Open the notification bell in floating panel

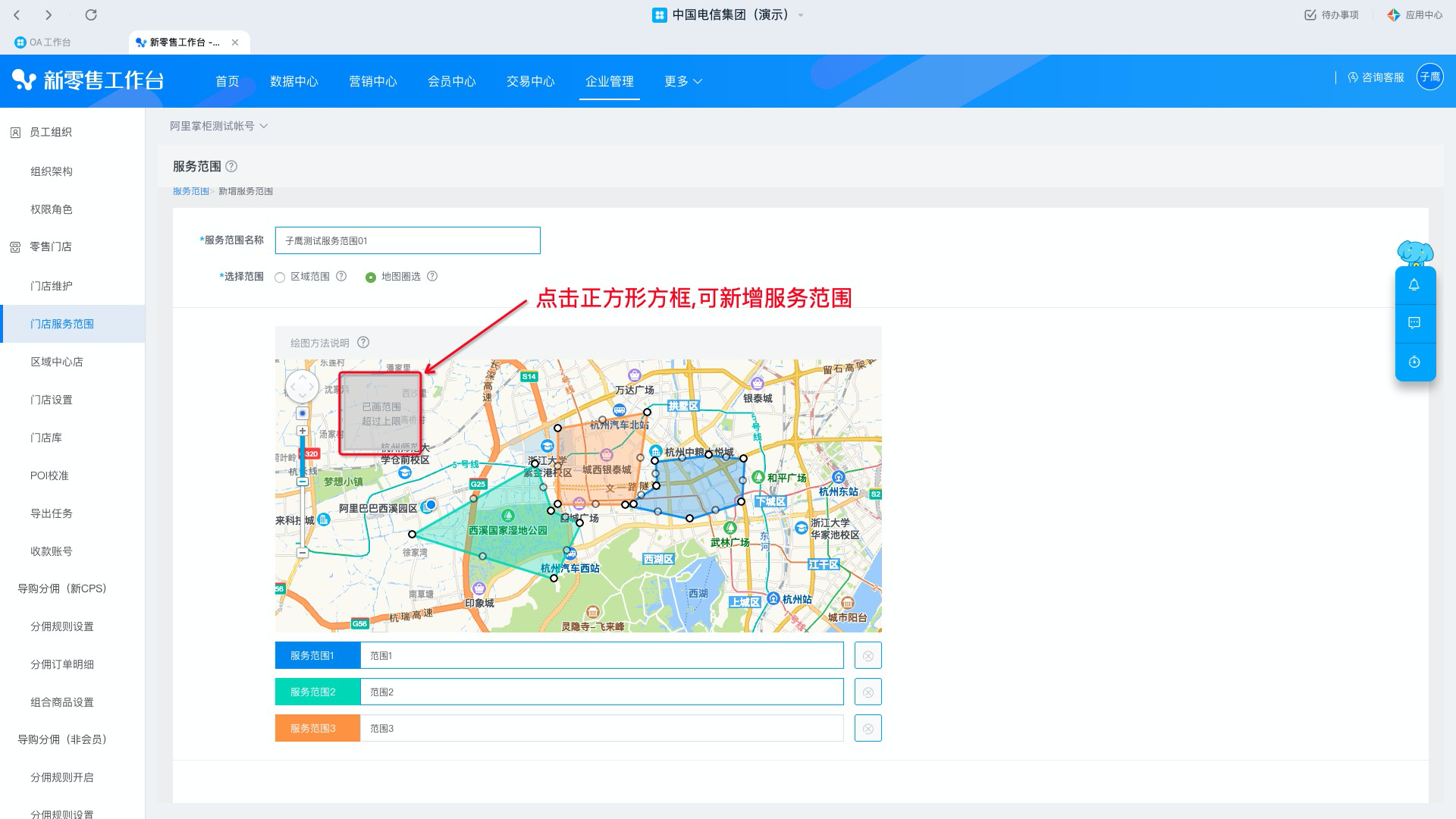[x=1414, y=285]
